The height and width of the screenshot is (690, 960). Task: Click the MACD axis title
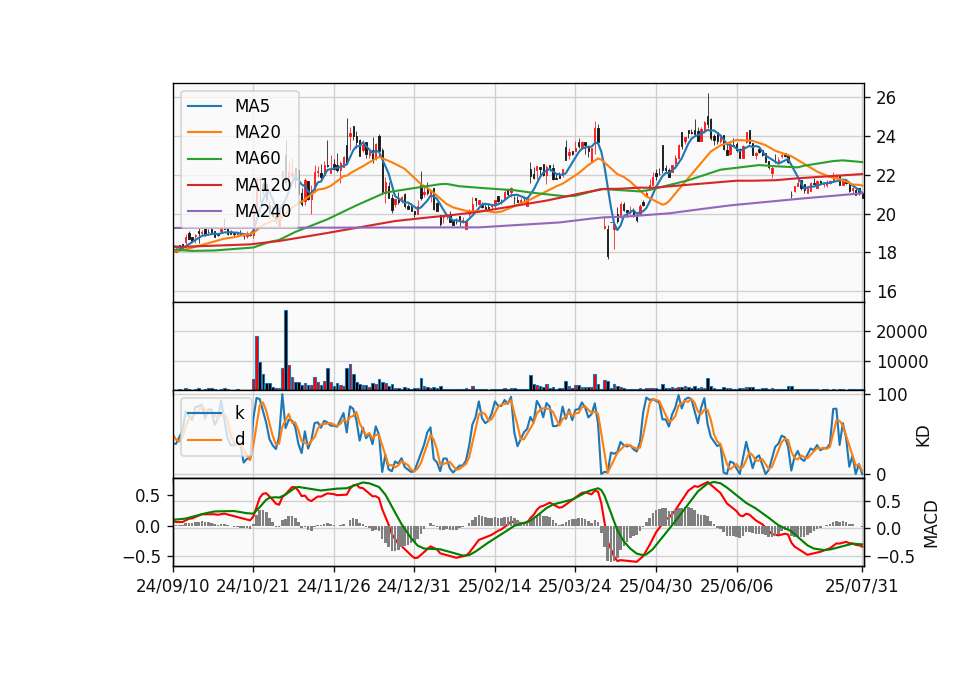pos(931,524)
